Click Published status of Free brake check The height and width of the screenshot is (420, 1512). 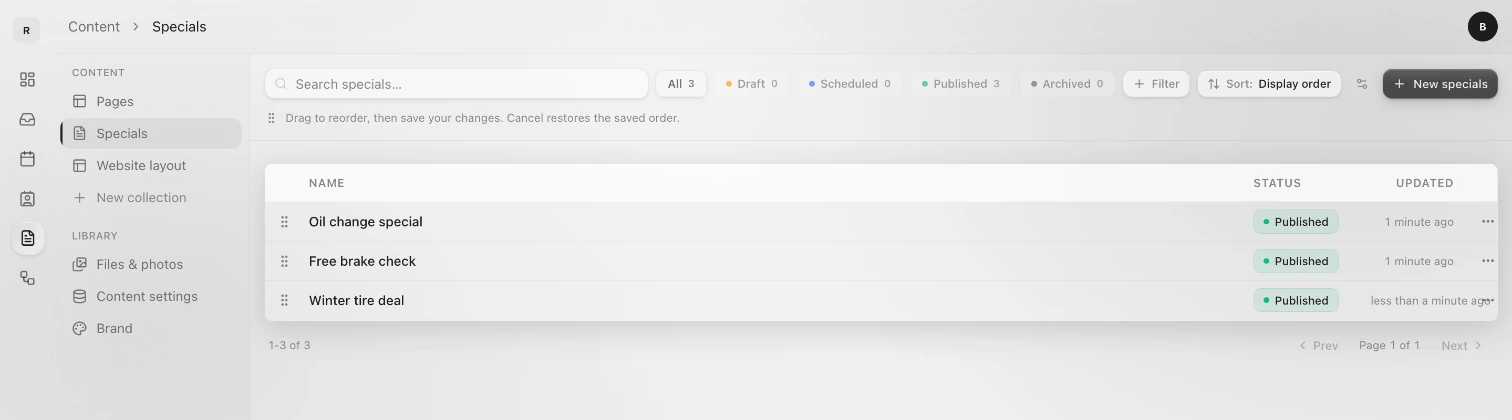(1295, 261)
